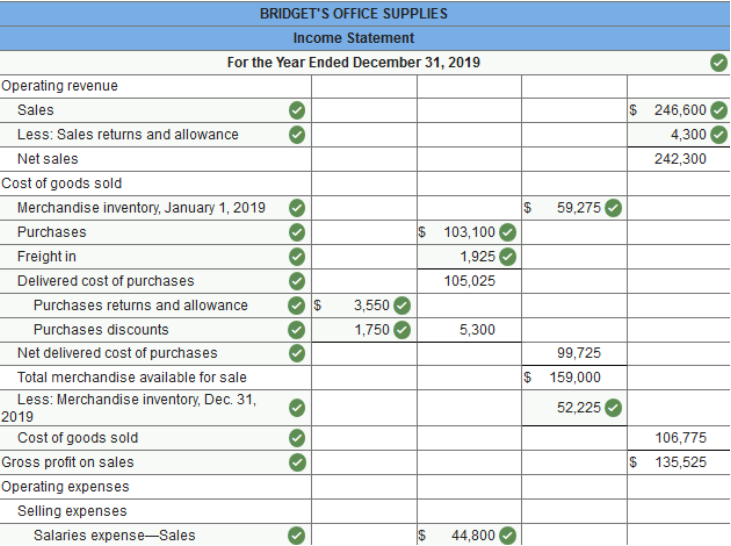Screen dimensions: 731x546
Task: Select the purchases returns amount 3,550
Action: pyautogui.click(x=372, y=305)
